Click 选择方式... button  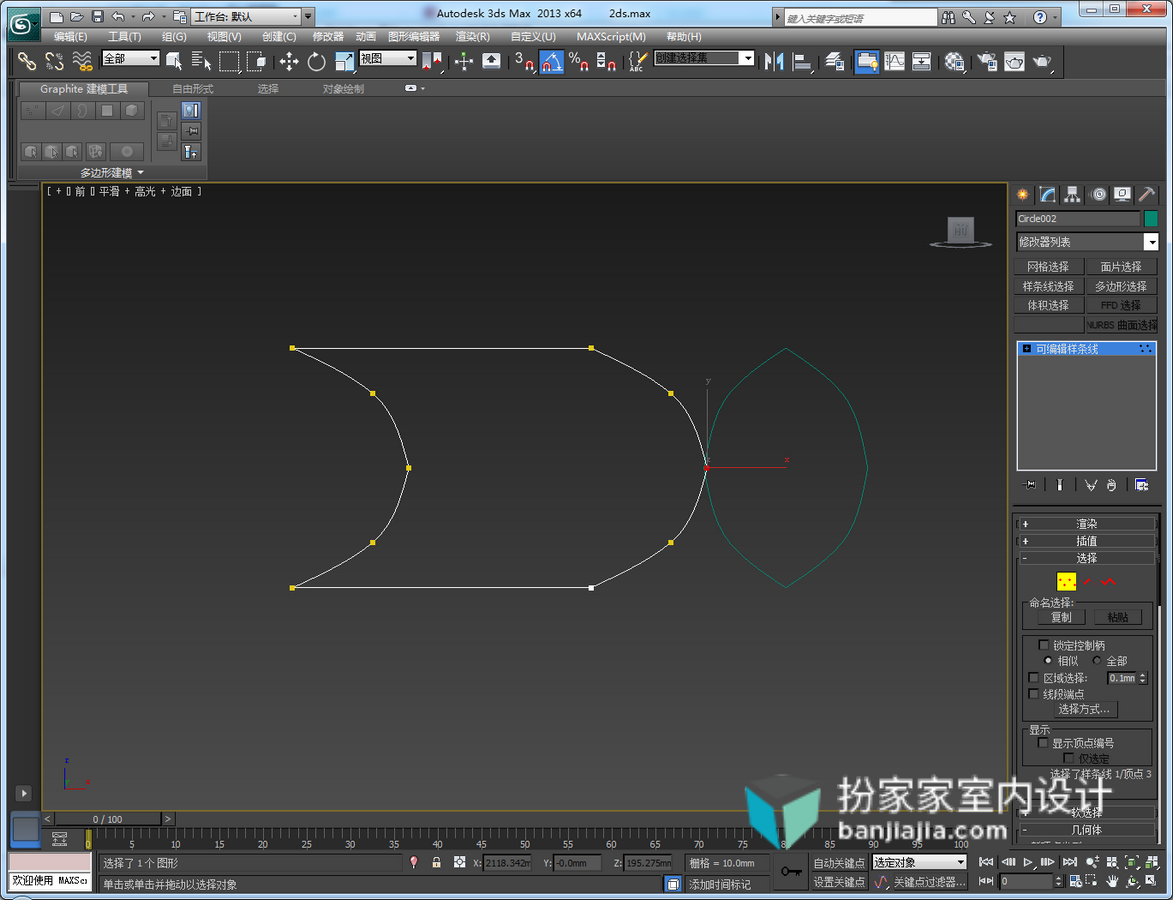[1083, 708]
